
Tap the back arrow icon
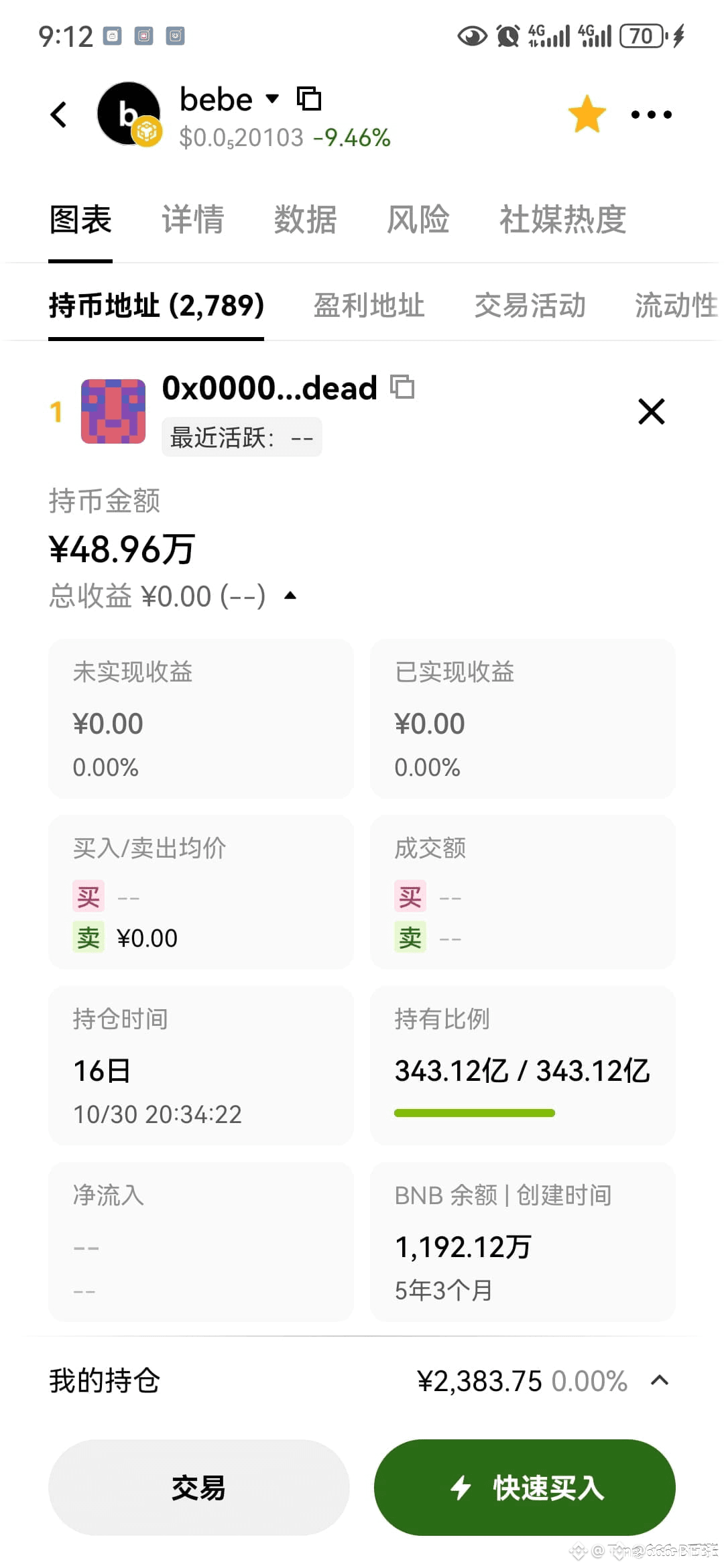click(59, 115)
